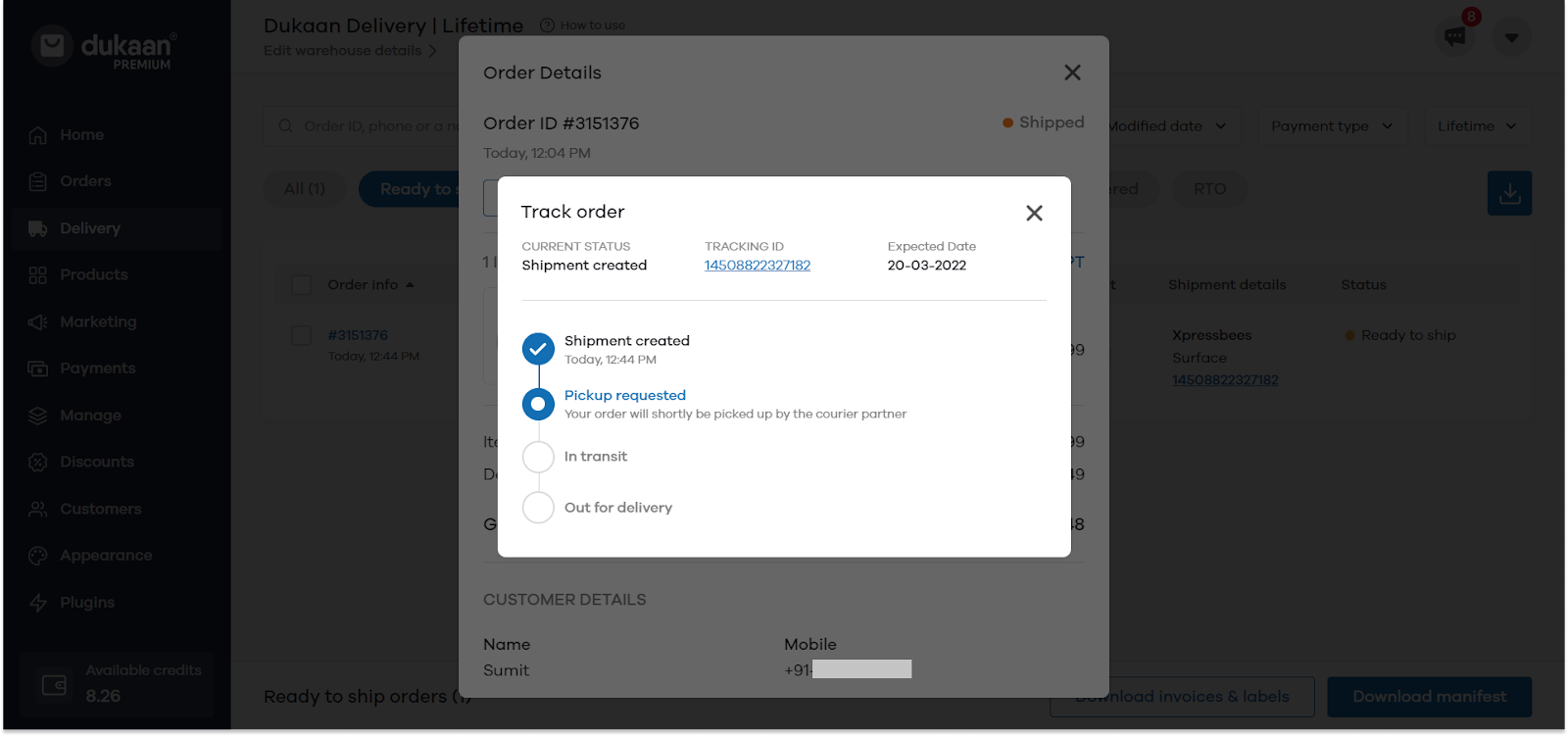Click expected date 20-03-2022
The height and width of the screenshot is (736, 1568).
[x=927, y=266]
